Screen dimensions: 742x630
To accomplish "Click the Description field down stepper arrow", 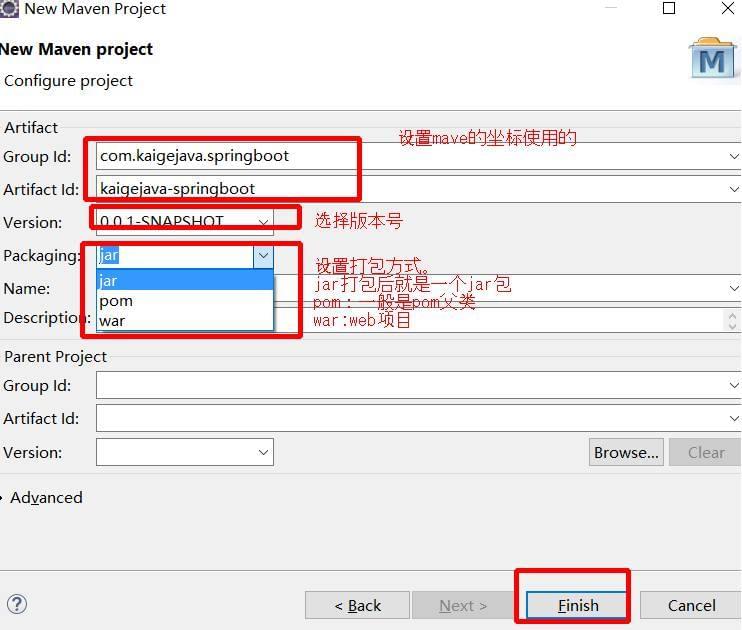I will [x=732, y=326].
